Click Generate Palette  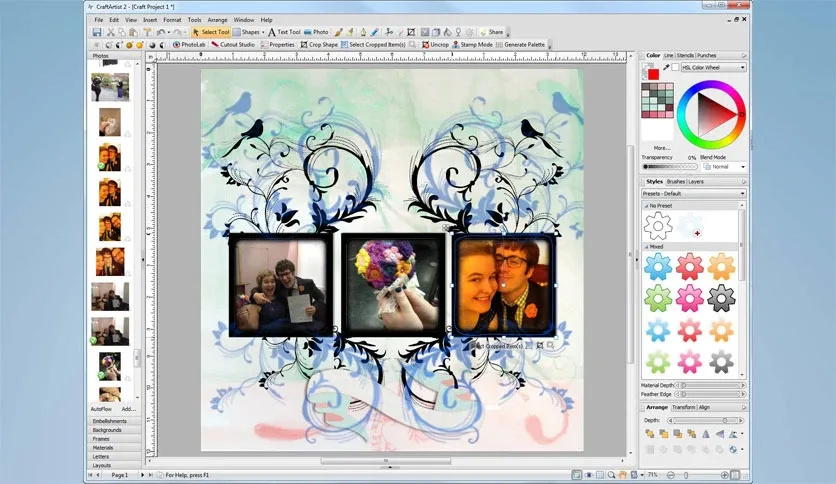[x=520, y=45]
